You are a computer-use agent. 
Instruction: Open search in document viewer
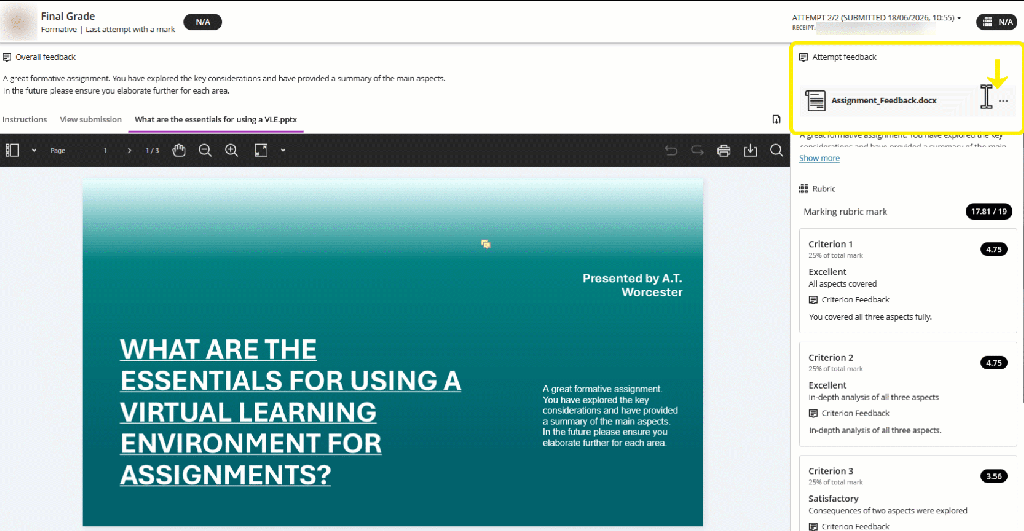click(x=776, y=150)
